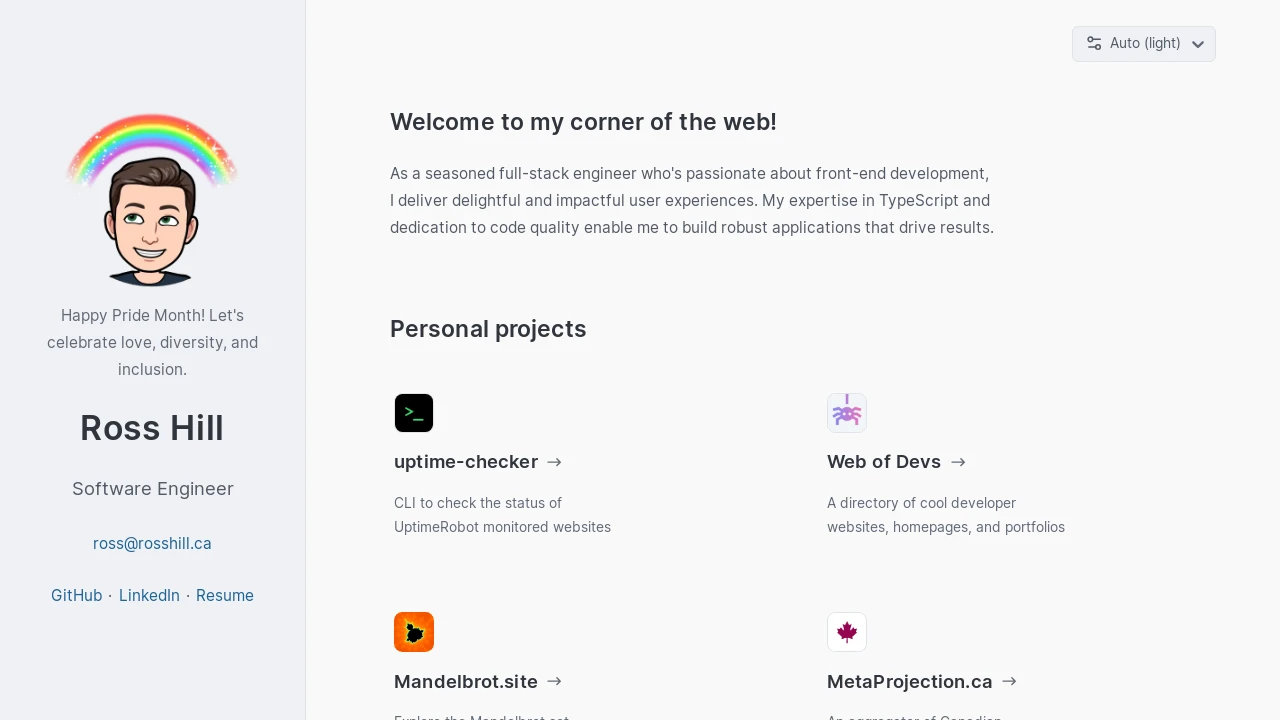Click the arrow next to Mandelbrot.site

(555, 681)
